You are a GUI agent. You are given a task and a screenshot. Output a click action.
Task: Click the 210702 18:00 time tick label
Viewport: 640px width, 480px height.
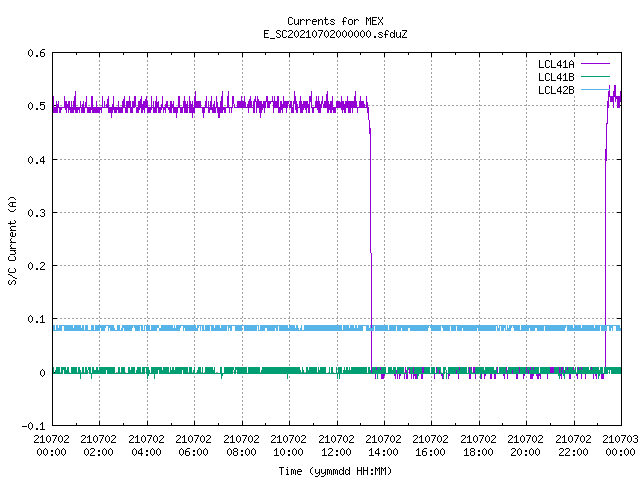(478, 445)
